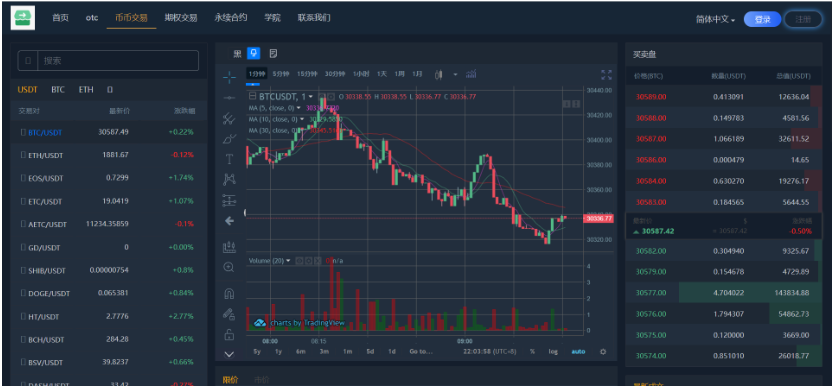Viewport: 833px width, 386px height.
Task: Open the indicators chart icon
Action: point(471,74)
